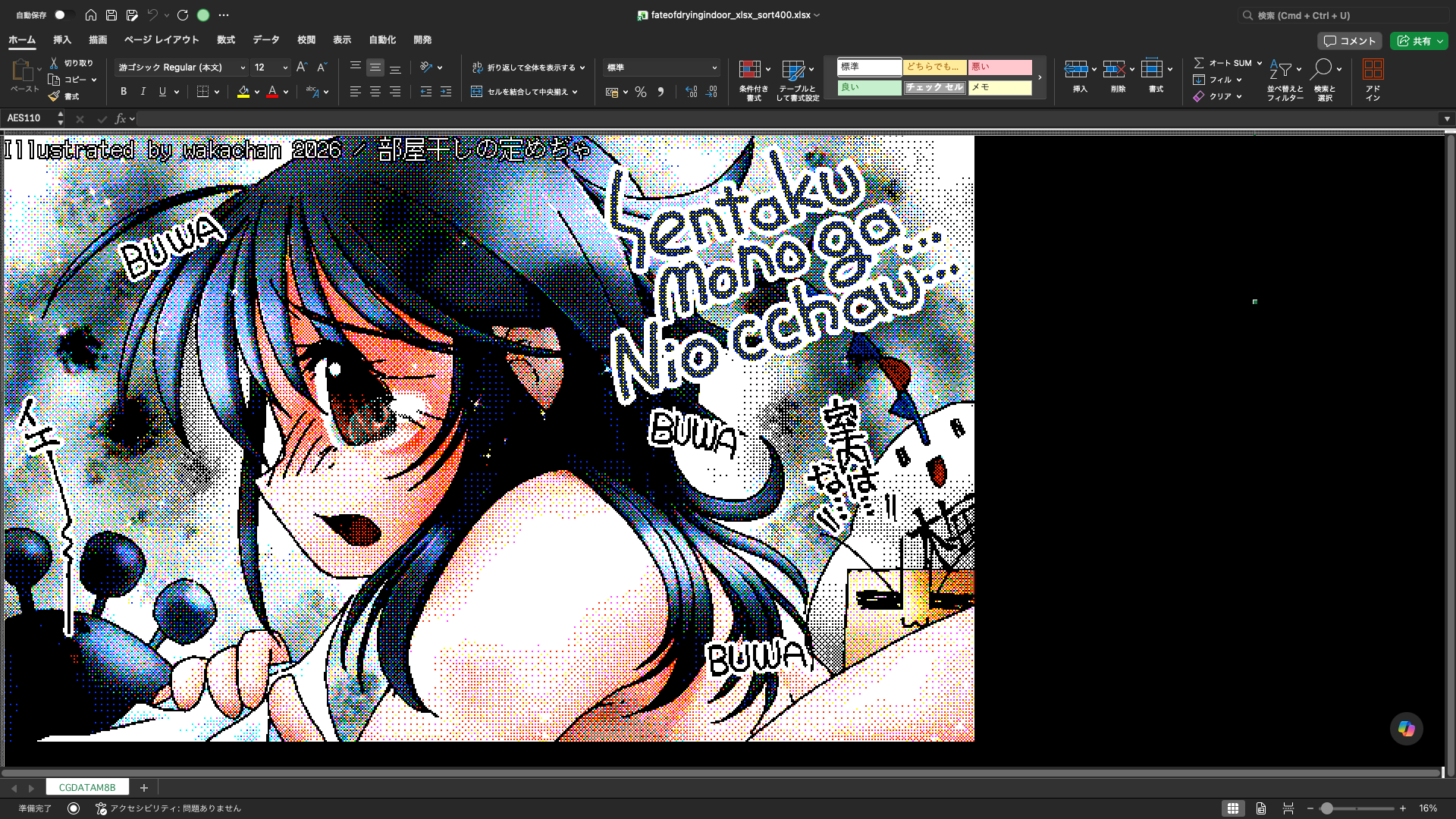1456x819 pixels.
Task: Decrease indent level
Action: pyautogui.click(x=426, y=92)
